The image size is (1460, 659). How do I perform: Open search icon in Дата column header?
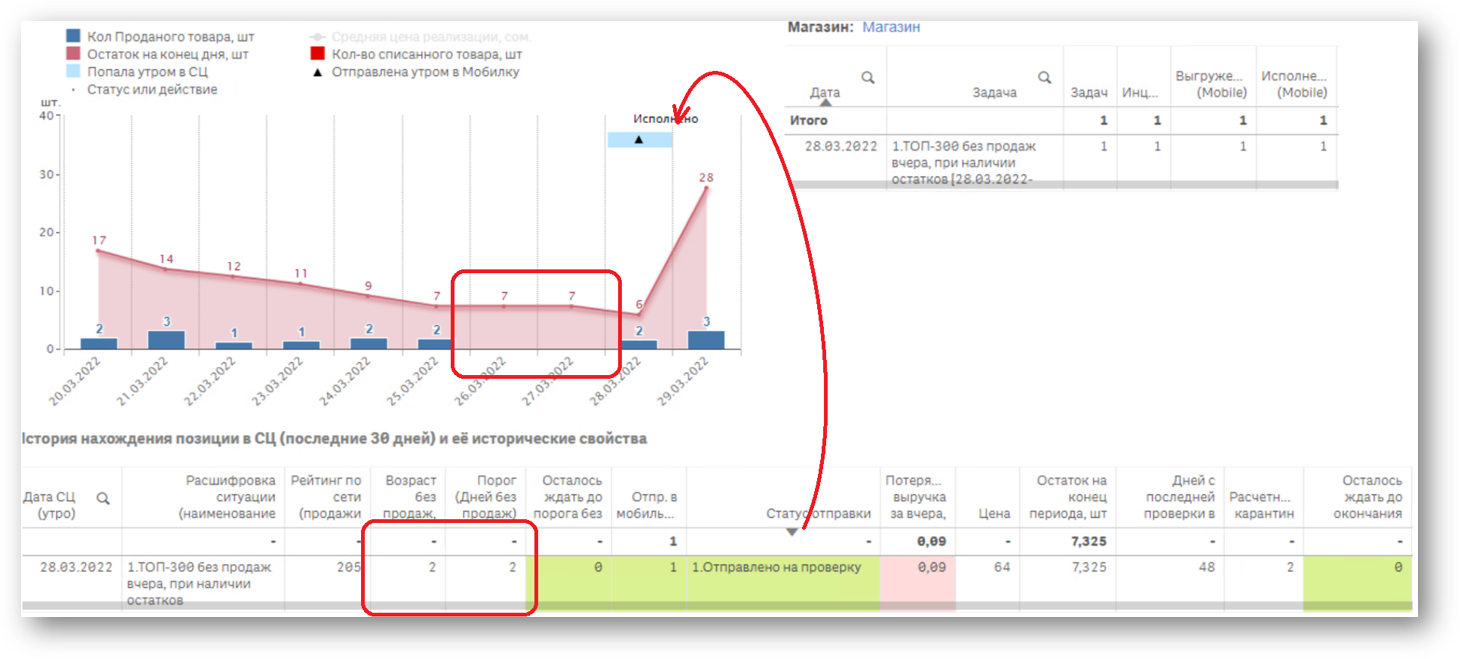tap(868, 77)
